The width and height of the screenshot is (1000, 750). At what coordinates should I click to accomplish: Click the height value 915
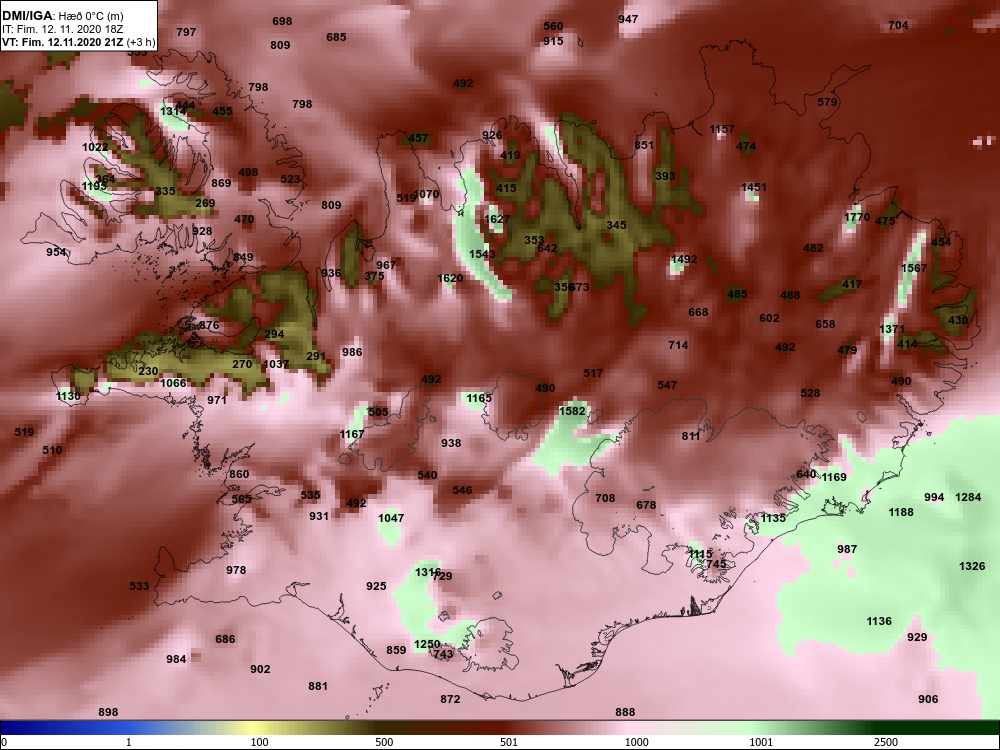coord(553,41)
